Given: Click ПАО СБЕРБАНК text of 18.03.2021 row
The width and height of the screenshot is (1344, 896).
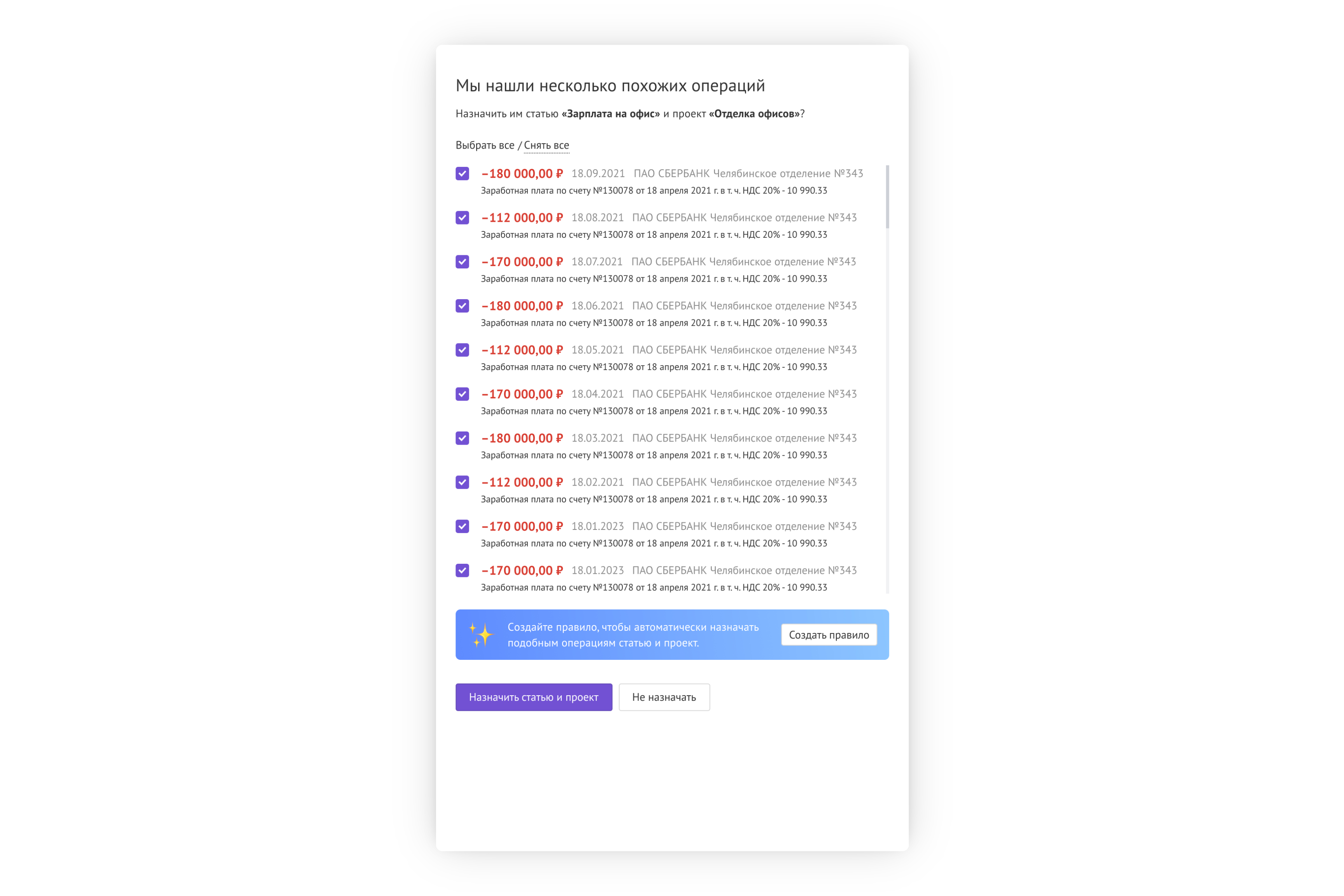Looking at the screenshot, I should pos(669,438).
